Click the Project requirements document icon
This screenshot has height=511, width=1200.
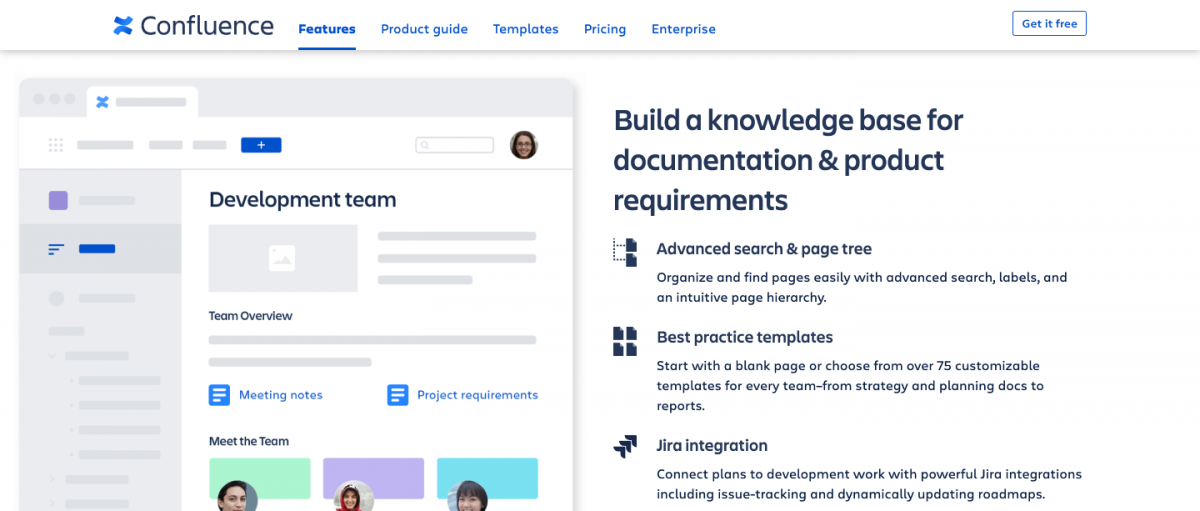(x=398, y=395)
